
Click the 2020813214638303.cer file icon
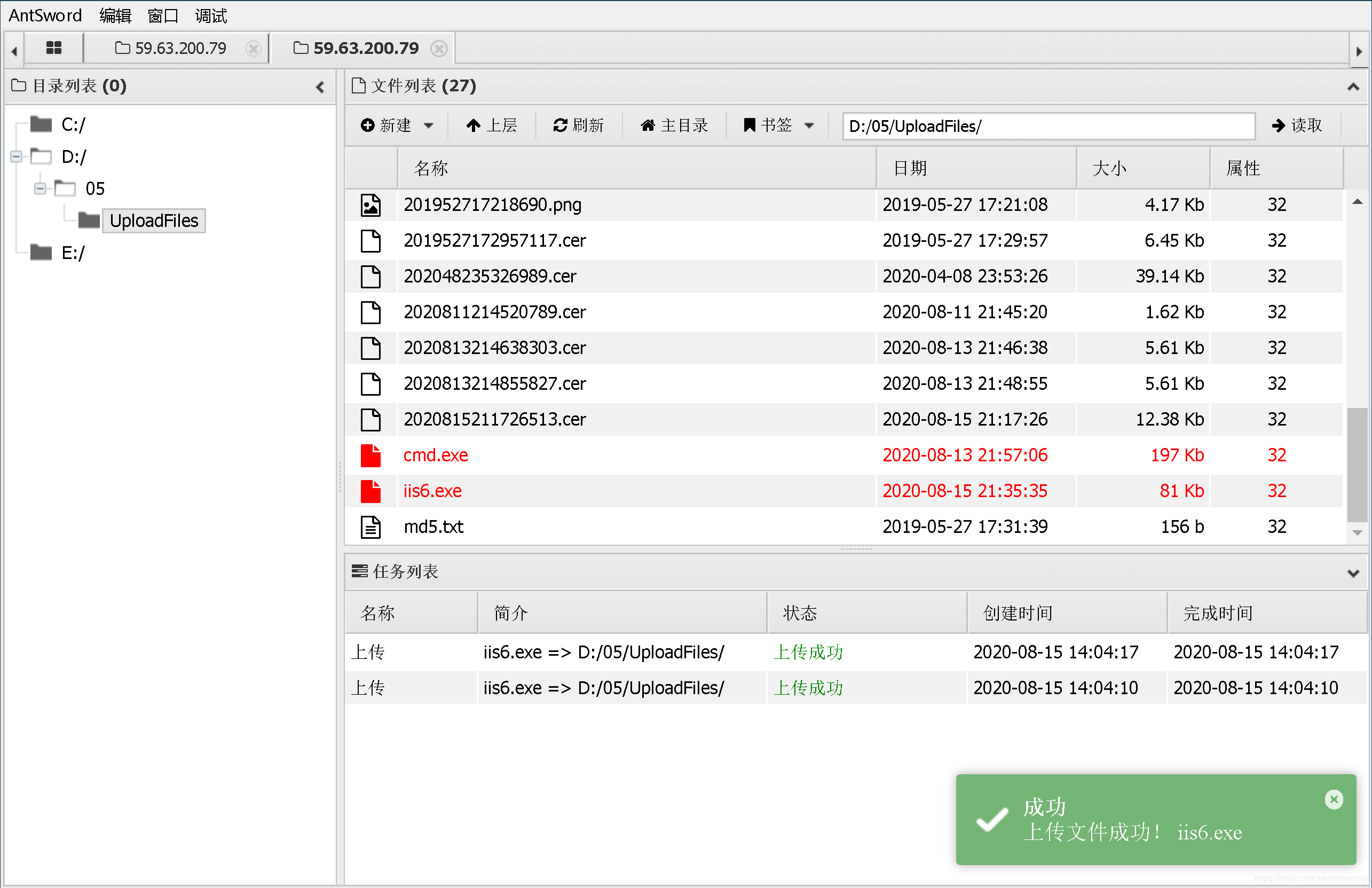click(x=370, y=348)
